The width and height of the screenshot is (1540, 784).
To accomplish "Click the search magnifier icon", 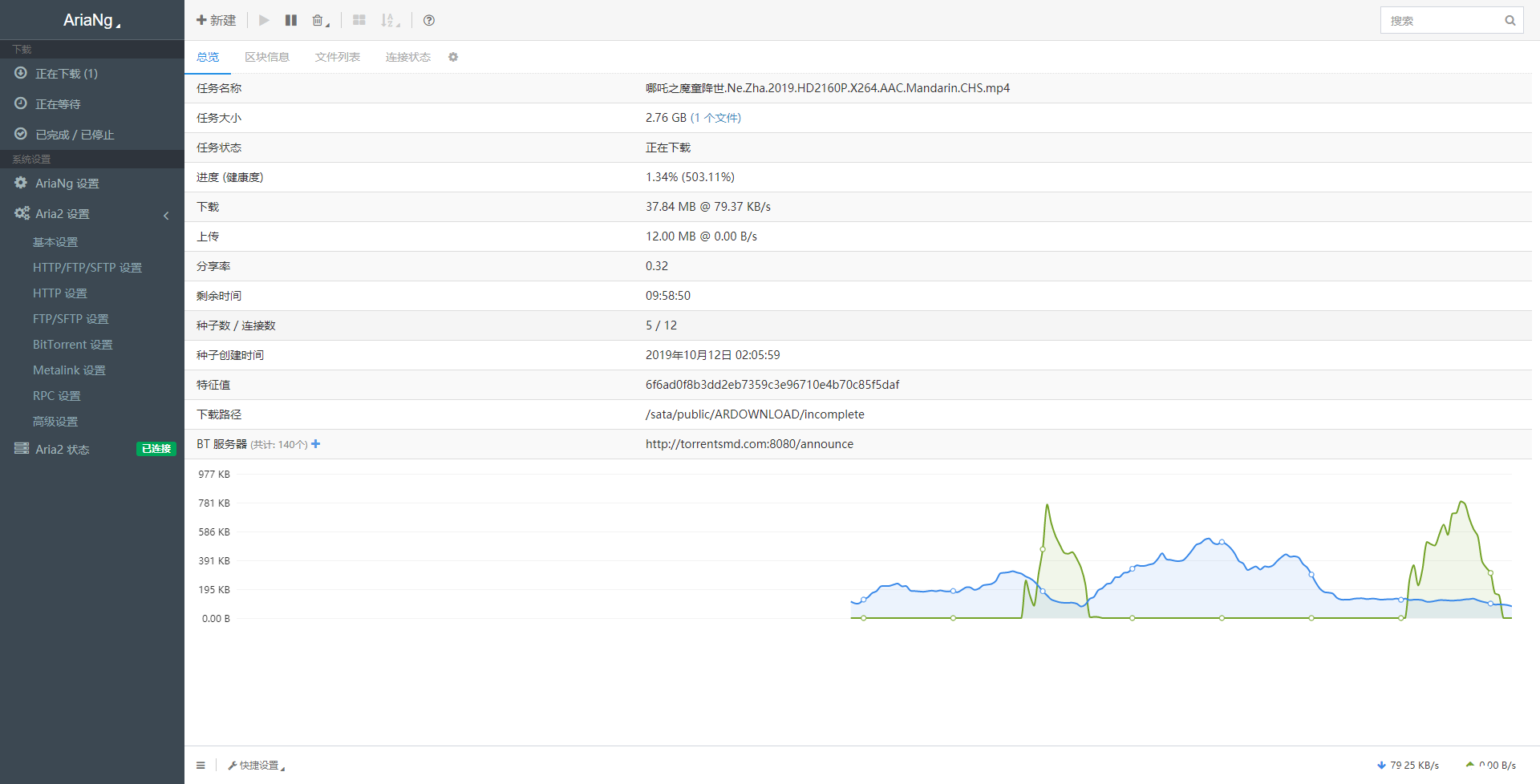I will coord(1510,21).
